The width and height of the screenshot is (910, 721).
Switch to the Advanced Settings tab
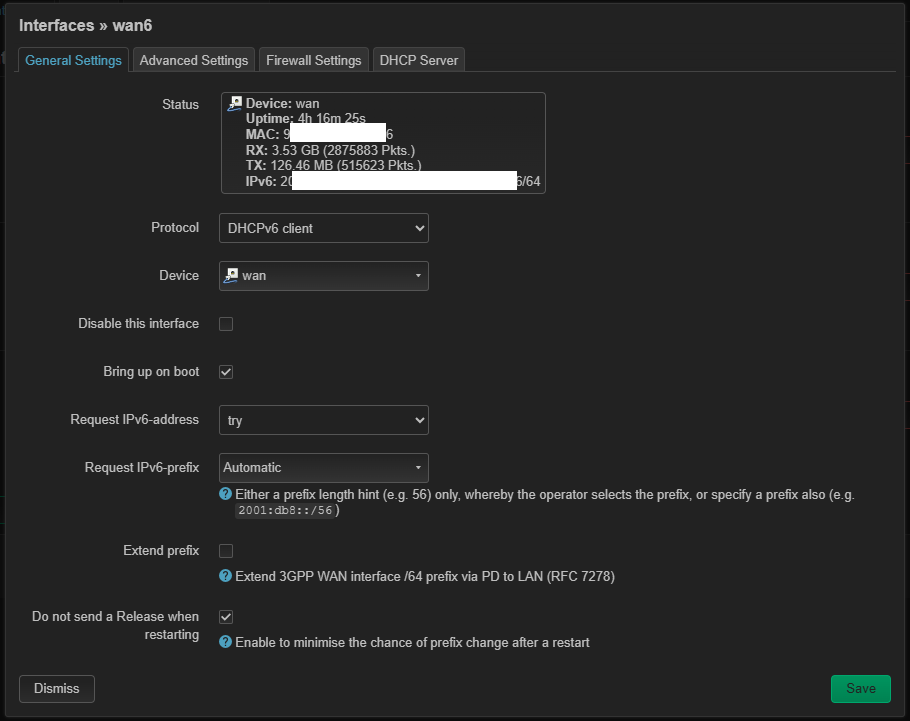click(194, 60)
